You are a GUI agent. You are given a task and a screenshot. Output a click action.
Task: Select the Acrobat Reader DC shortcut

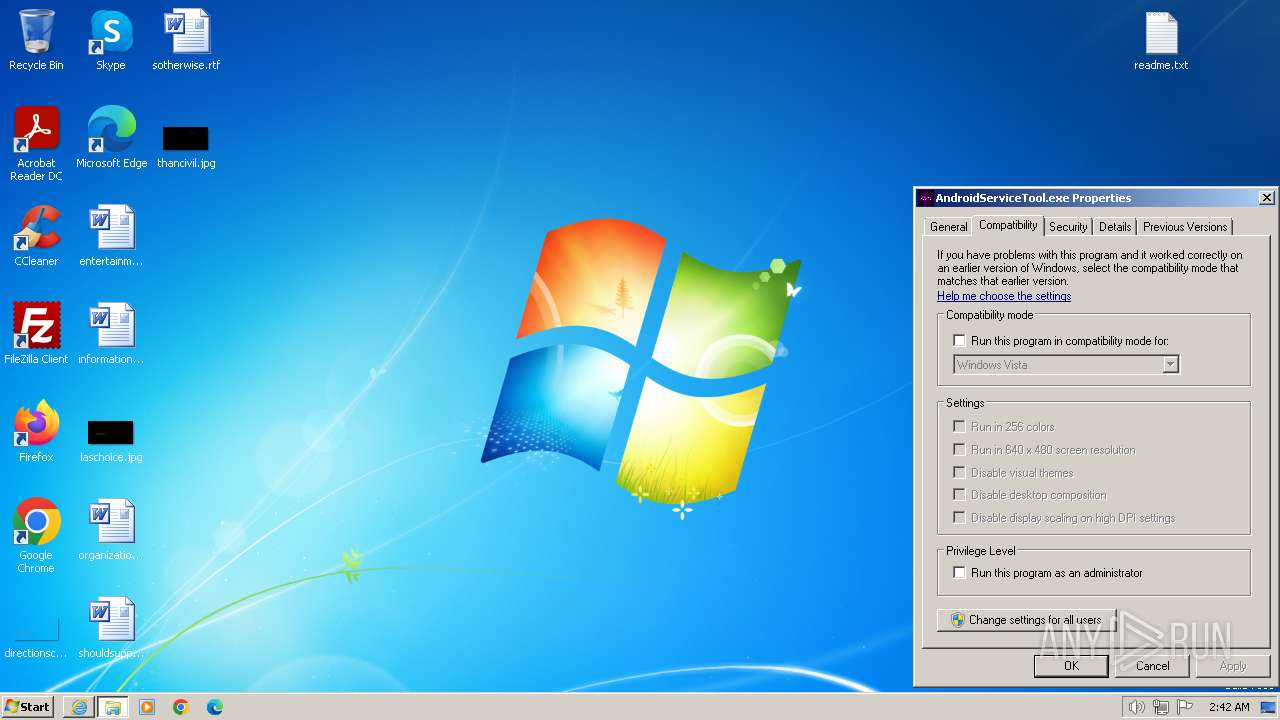click(36, 144)
